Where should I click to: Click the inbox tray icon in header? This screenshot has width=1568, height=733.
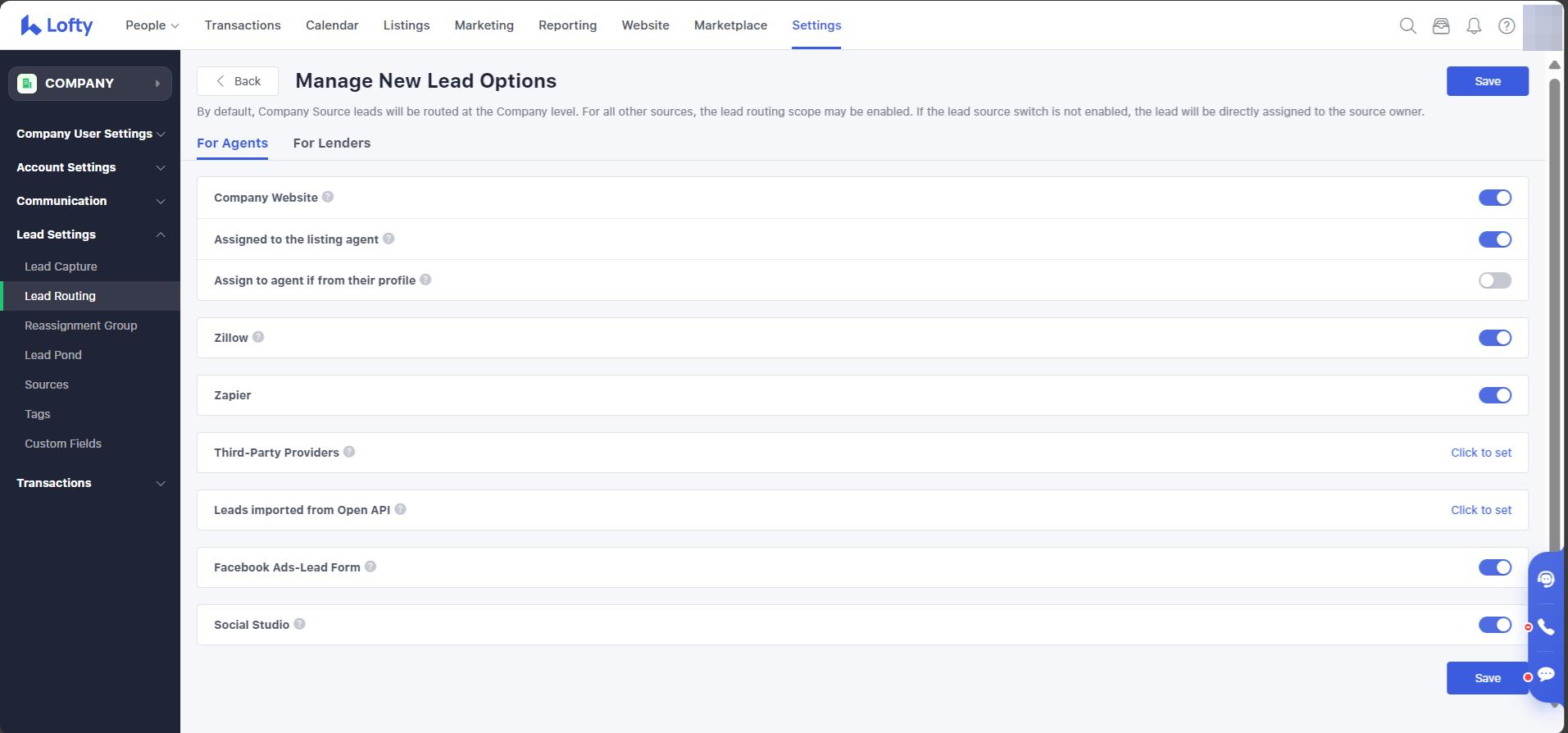[x=1440, y=25]
